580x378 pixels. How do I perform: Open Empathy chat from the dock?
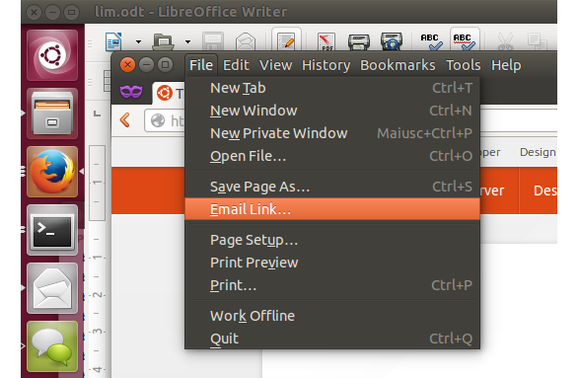pyautogui.click(x=52, y=346)
